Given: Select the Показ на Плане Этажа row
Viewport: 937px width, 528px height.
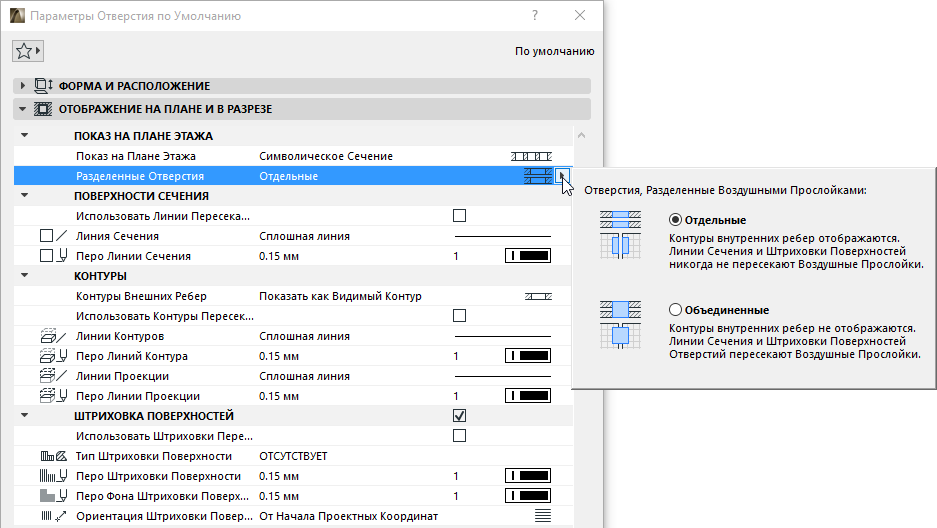Looking at the screenshot, I should [x=293, y=156].
